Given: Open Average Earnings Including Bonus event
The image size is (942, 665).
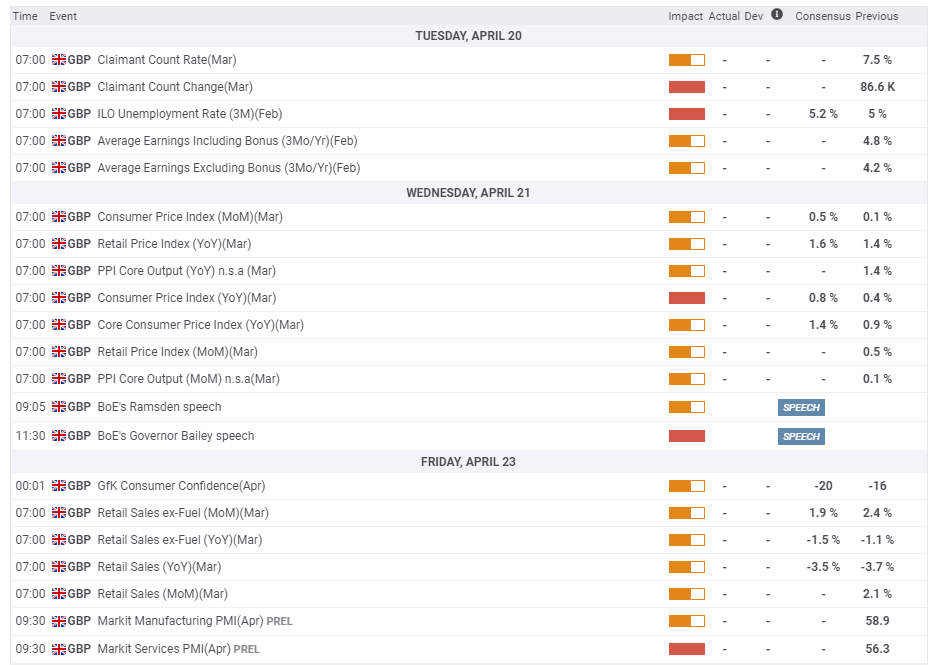Looking at the screenshot, I should tap(227, 141).
